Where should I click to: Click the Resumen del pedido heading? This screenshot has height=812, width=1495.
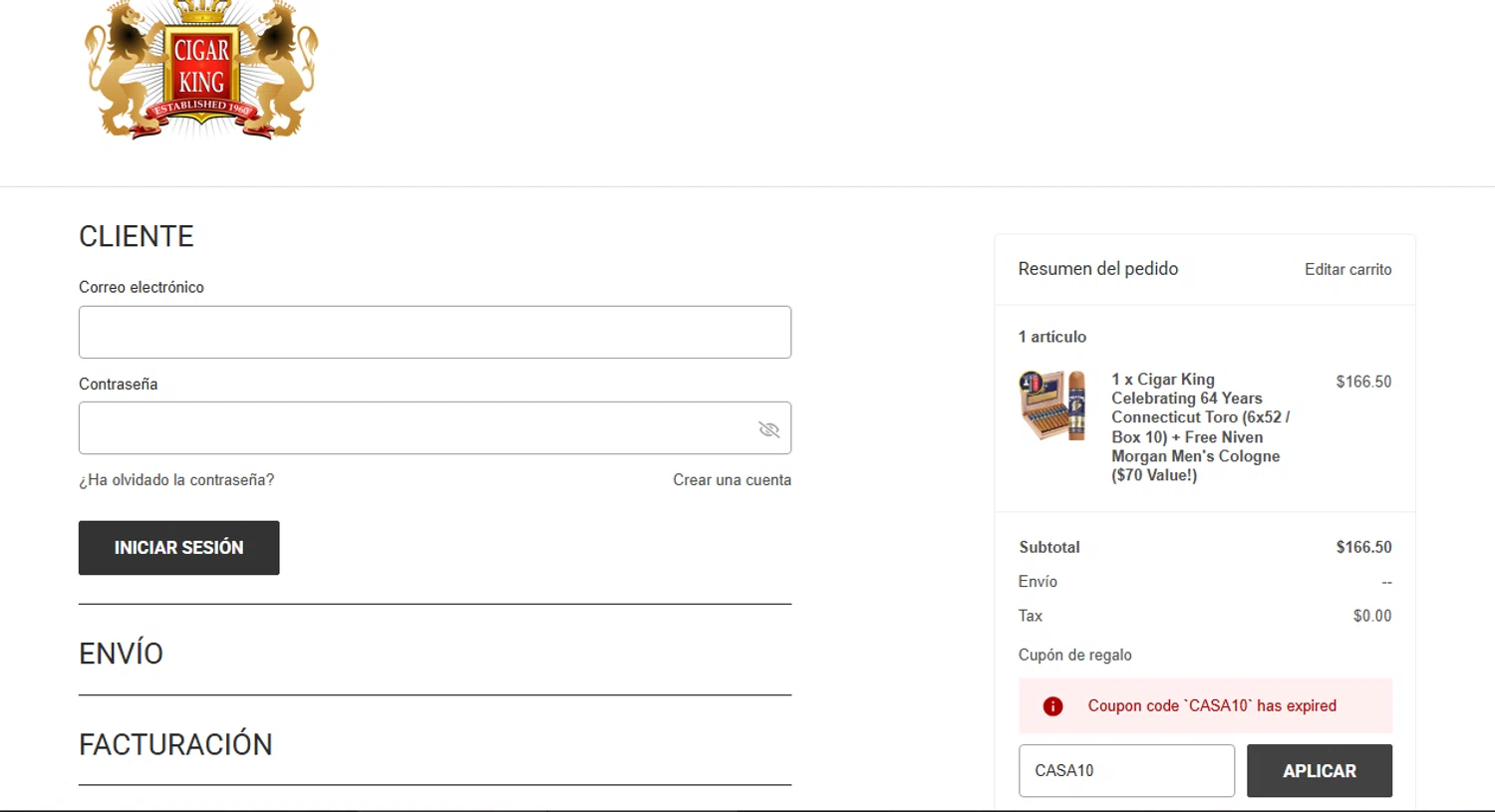1098,269
